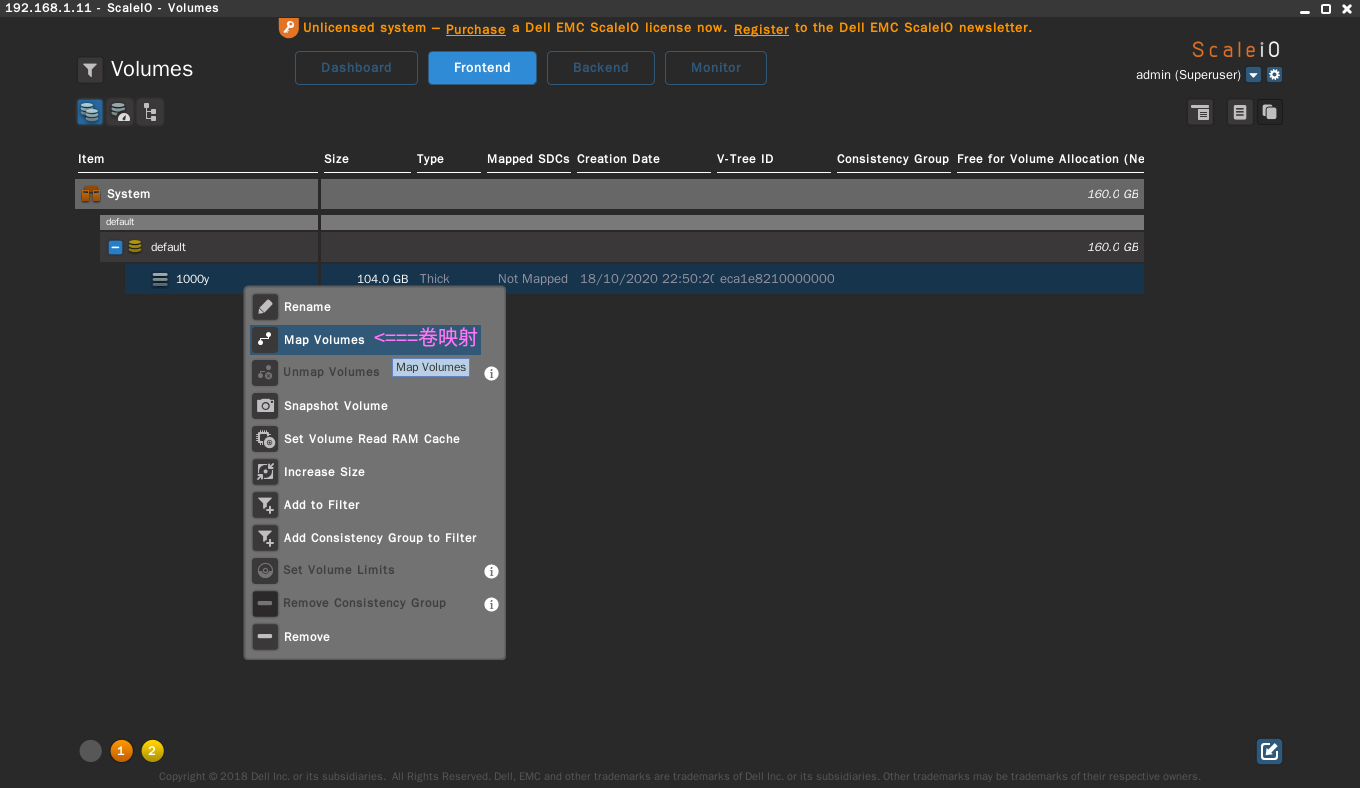Click the small default protection domain label
1360x788 pixels.
coord(120,222)
